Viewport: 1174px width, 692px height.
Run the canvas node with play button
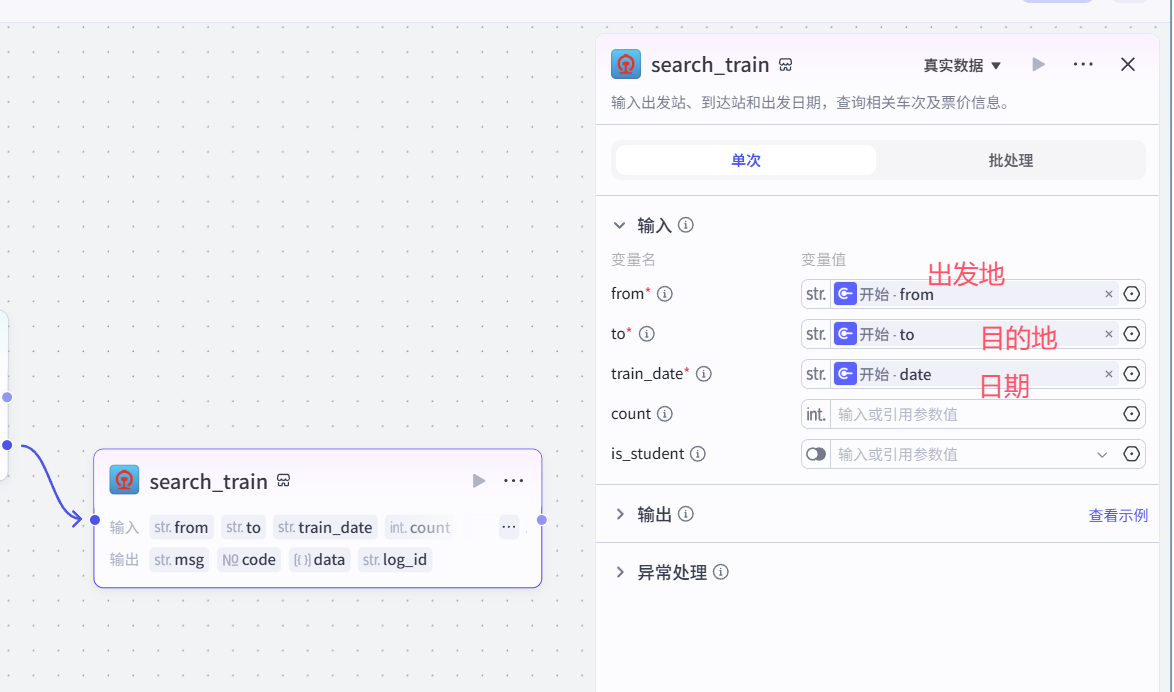click(x=478, y=481)
